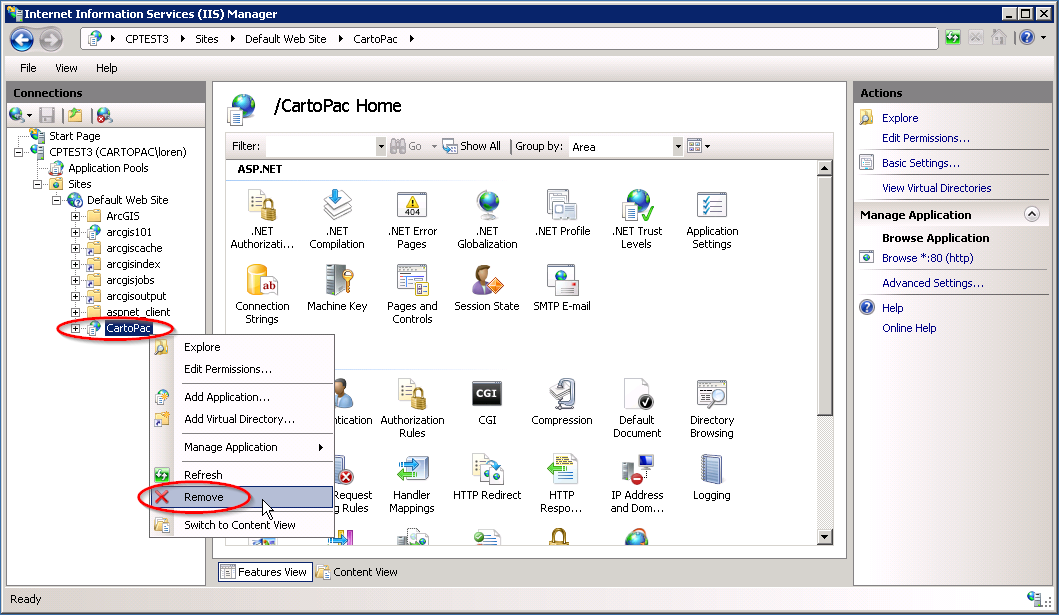Open IP Address and Domain Restrictions

click(x=637, y=483)
